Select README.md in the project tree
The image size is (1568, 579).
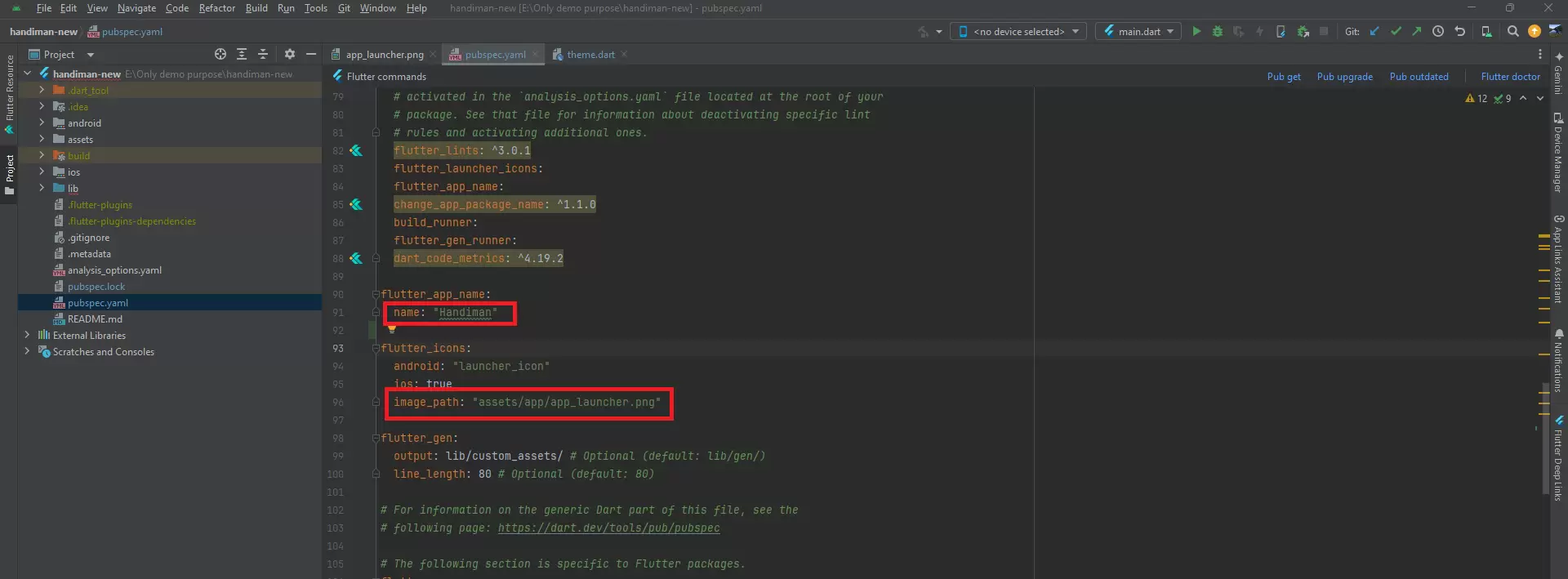tap(95, 319)
